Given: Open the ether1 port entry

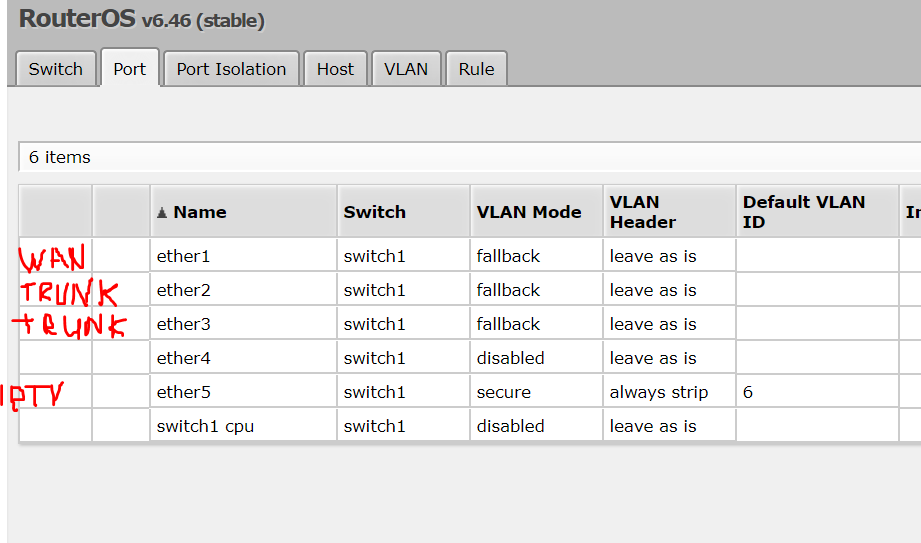Looking at the screenshot, I should (x=183, y=256).
